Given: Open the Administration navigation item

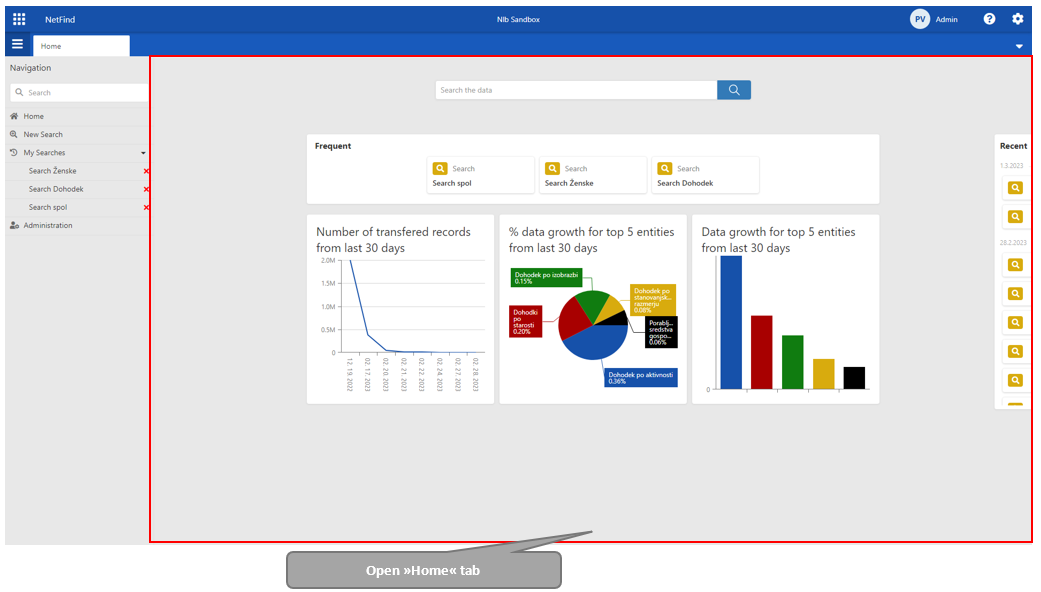Looking at the screenshot, I should (48, 226).
